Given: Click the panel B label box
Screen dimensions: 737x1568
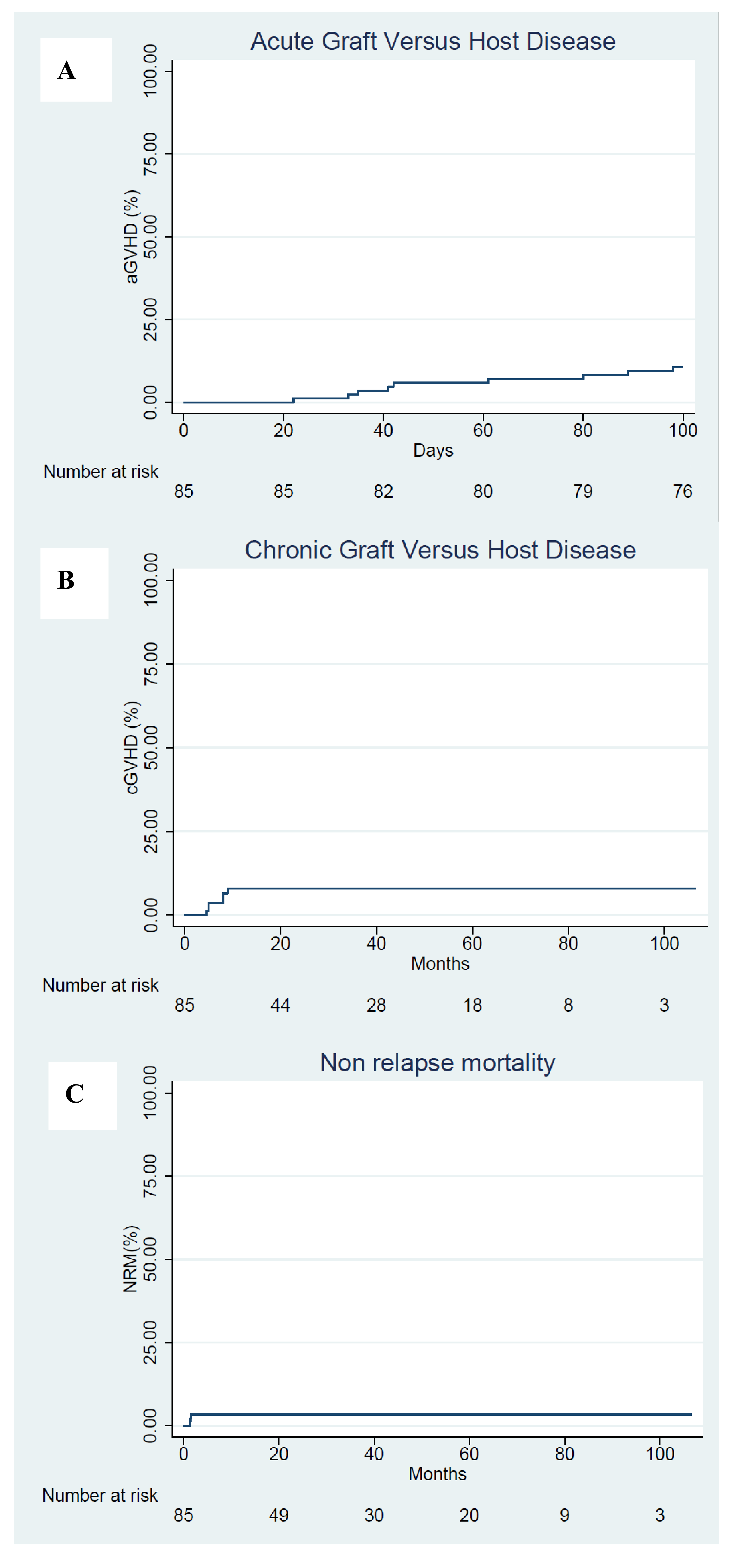Looking at the screenshot, I should point(74,583).
